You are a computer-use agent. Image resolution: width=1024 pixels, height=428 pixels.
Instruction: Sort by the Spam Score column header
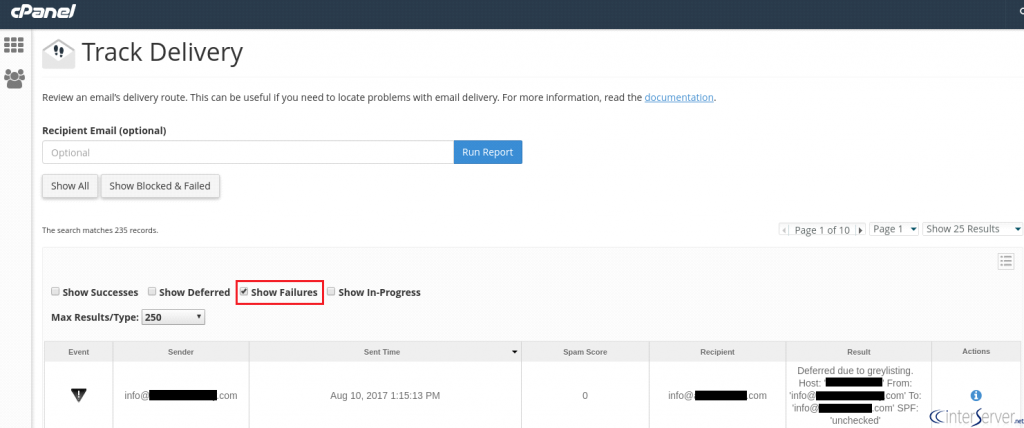584,352
